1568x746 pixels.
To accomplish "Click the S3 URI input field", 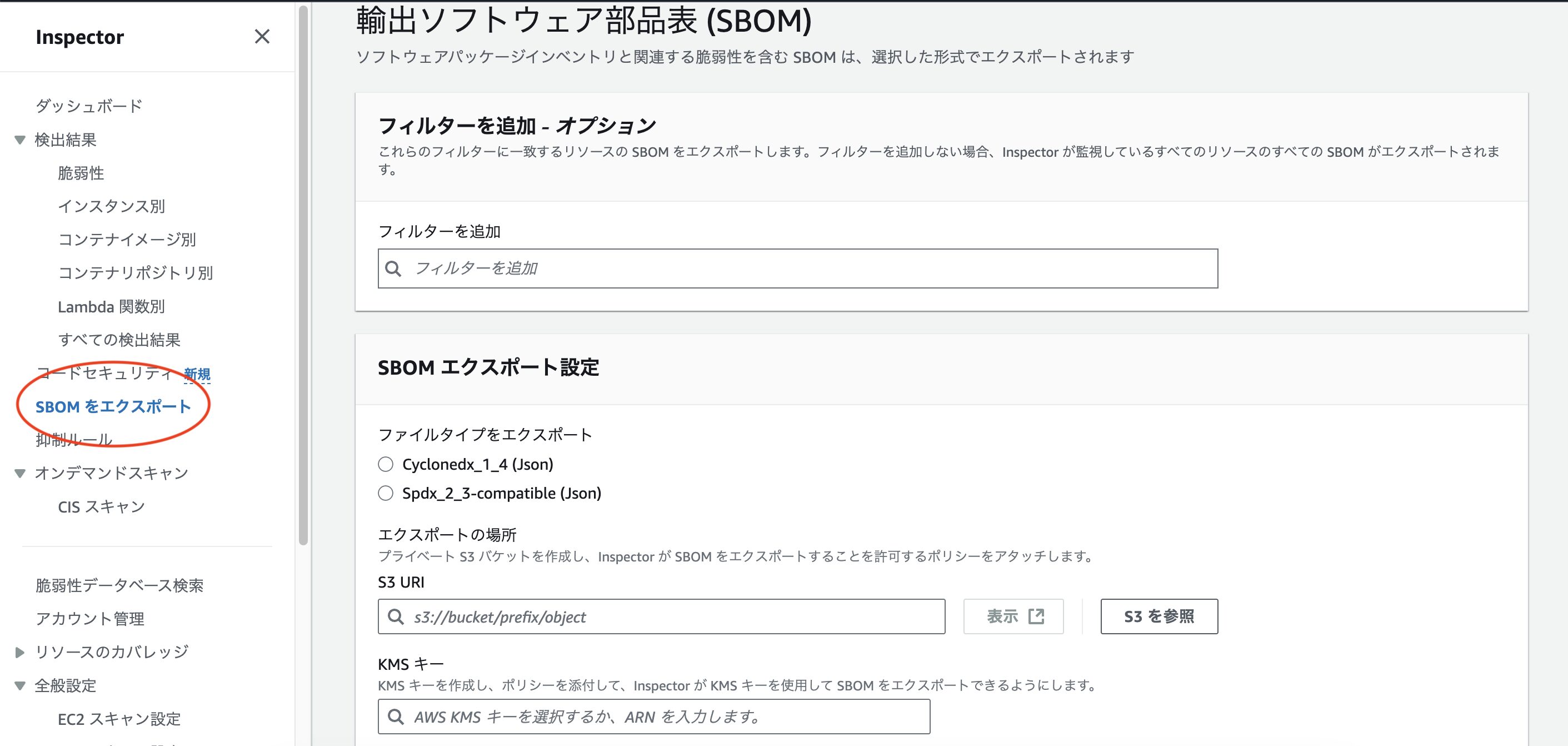I will (661, 617).
